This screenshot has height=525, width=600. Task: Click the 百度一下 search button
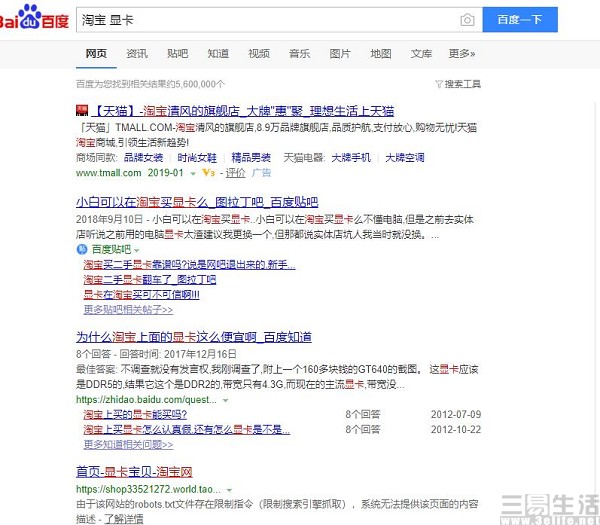(x=520, y=20)
